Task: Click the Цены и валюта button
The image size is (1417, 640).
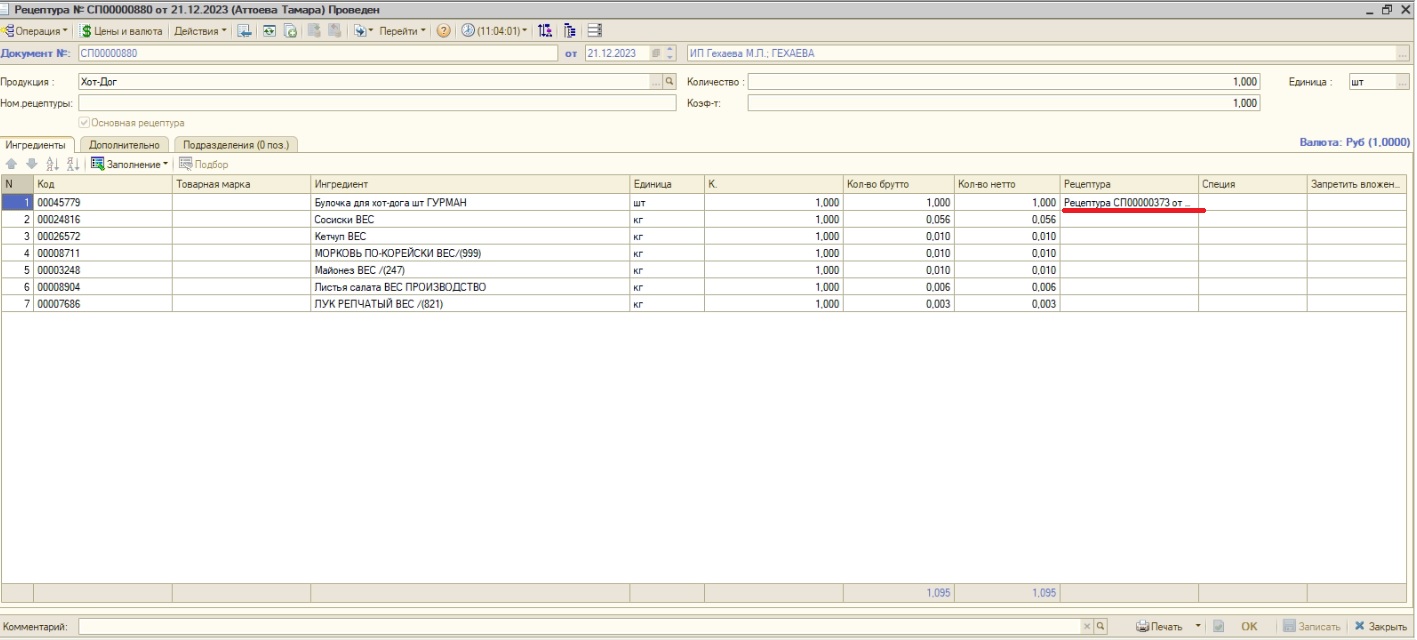Action: (121, 31)
